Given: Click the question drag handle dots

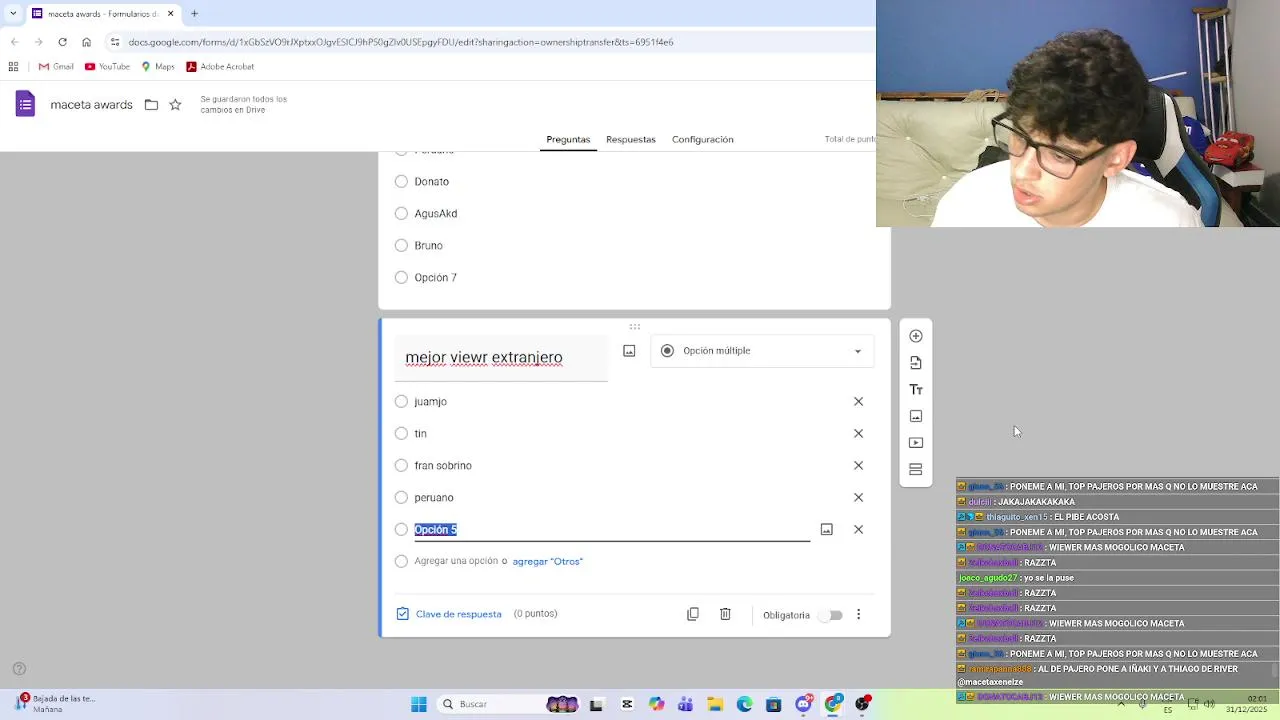Looking at the screenshot, I should click(x=634, y=326).
